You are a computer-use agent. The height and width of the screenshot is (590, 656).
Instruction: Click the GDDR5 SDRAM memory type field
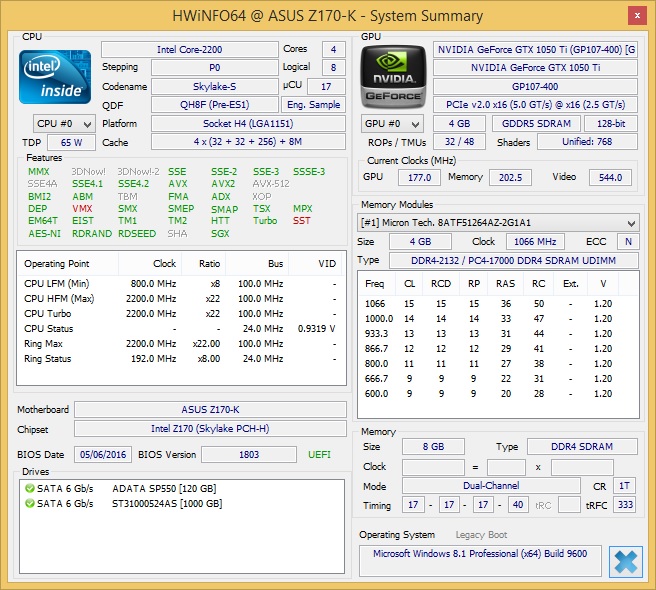pyautogui.click(x=536, y=124)
